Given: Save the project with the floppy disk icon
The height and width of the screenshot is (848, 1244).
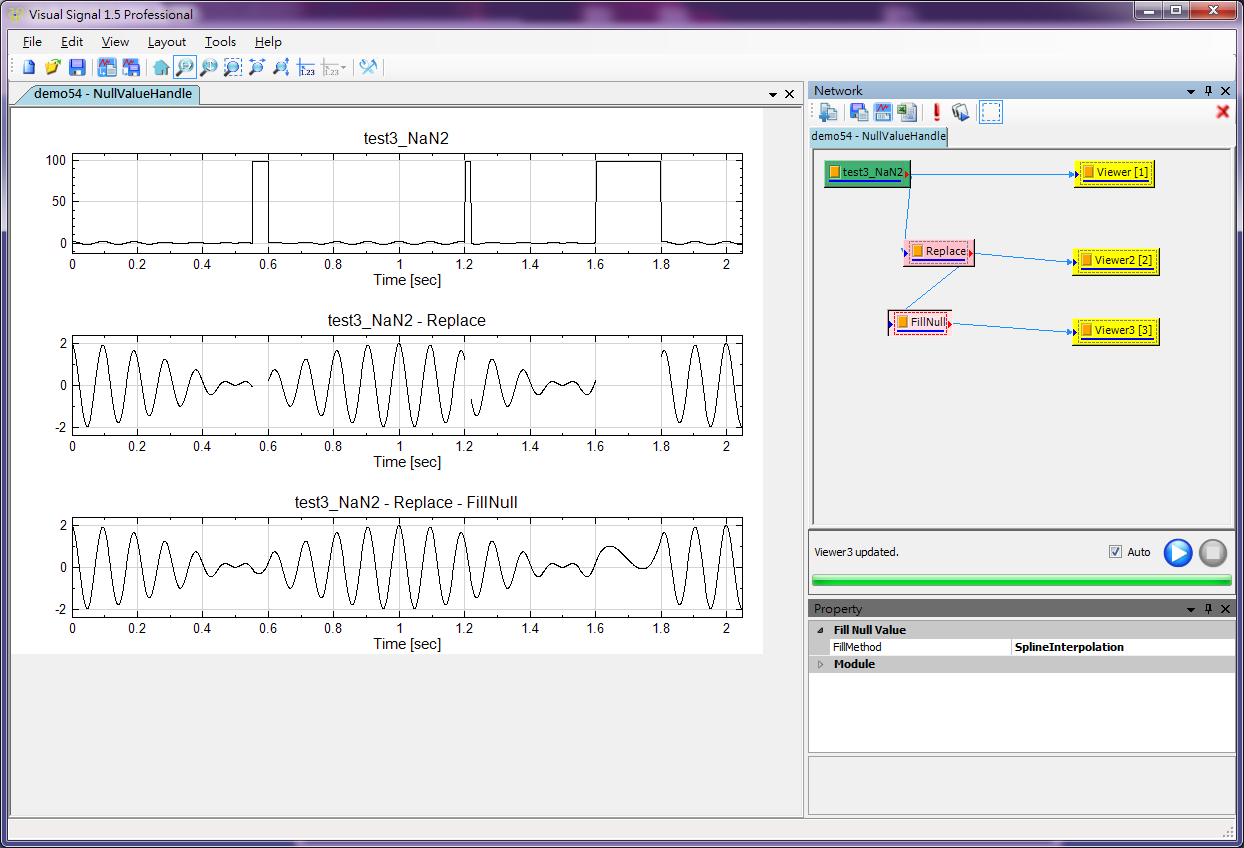Looking at the screenshot, I should [x=77, y=67].
